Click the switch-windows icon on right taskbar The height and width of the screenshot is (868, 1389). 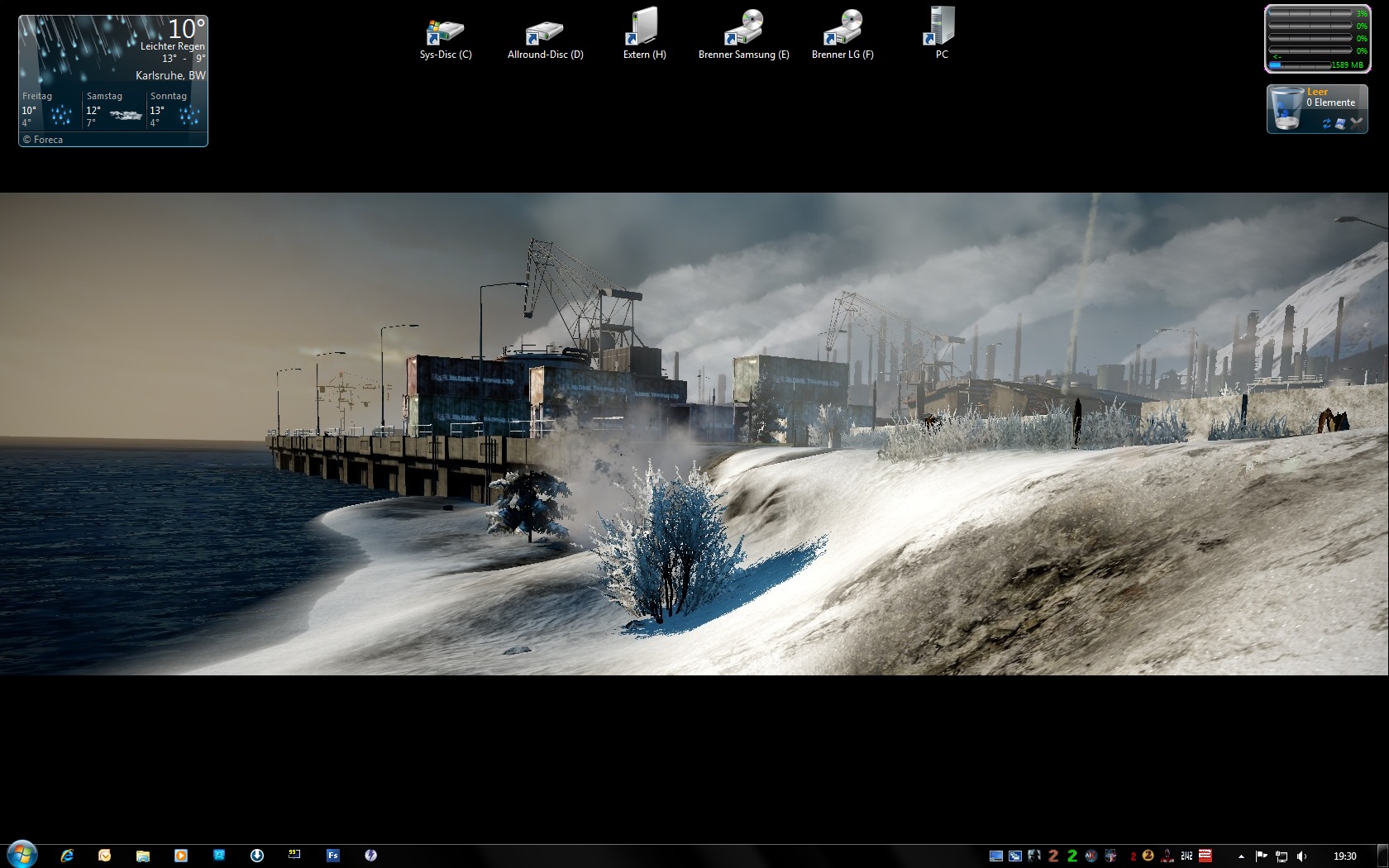pos(1015,856)
